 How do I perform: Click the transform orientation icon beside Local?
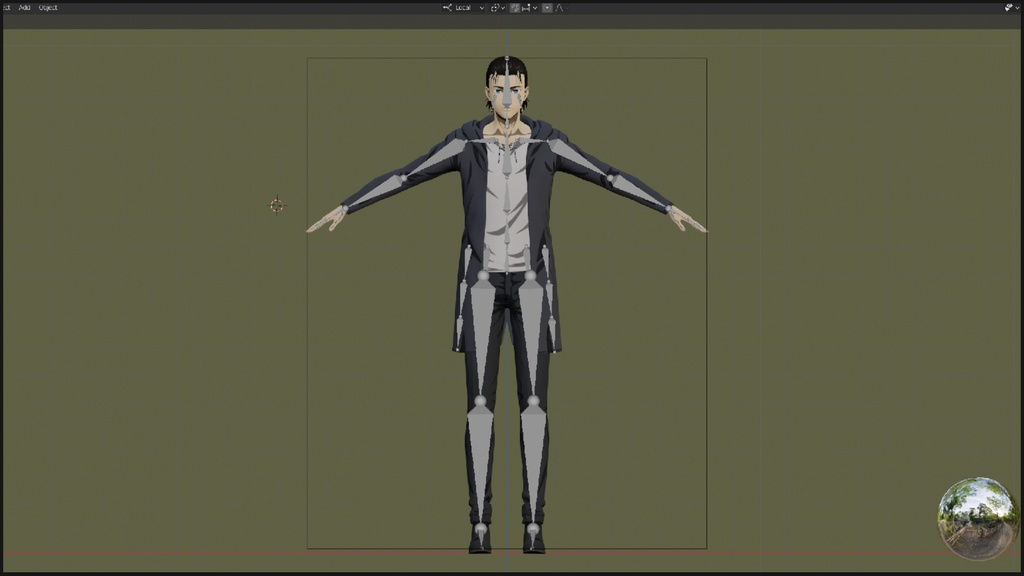(448, 8)
